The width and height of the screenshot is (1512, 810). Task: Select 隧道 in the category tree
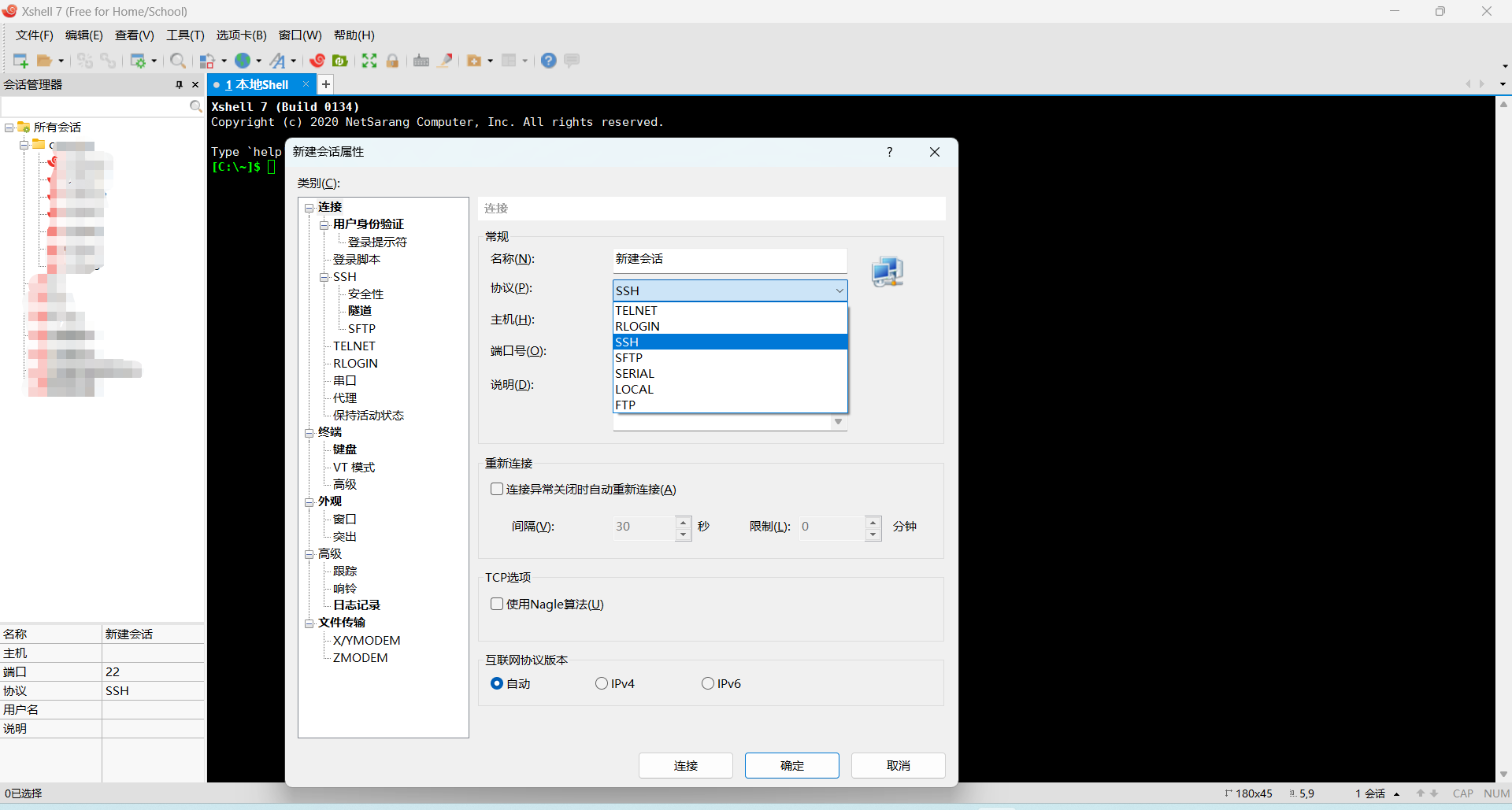point(360,311)
